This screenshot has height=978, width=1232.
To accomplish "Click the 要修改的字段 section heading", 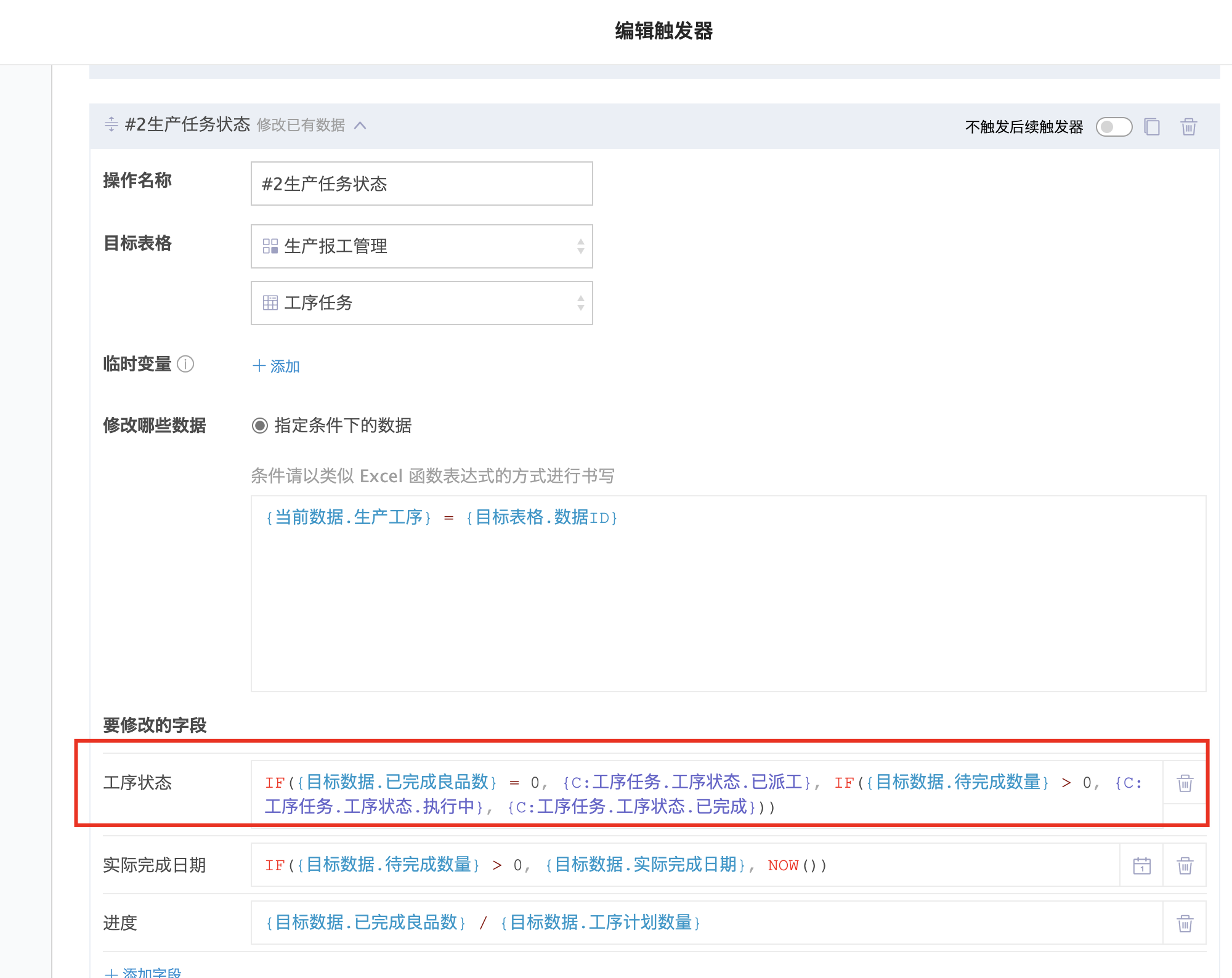I will 155,725.
